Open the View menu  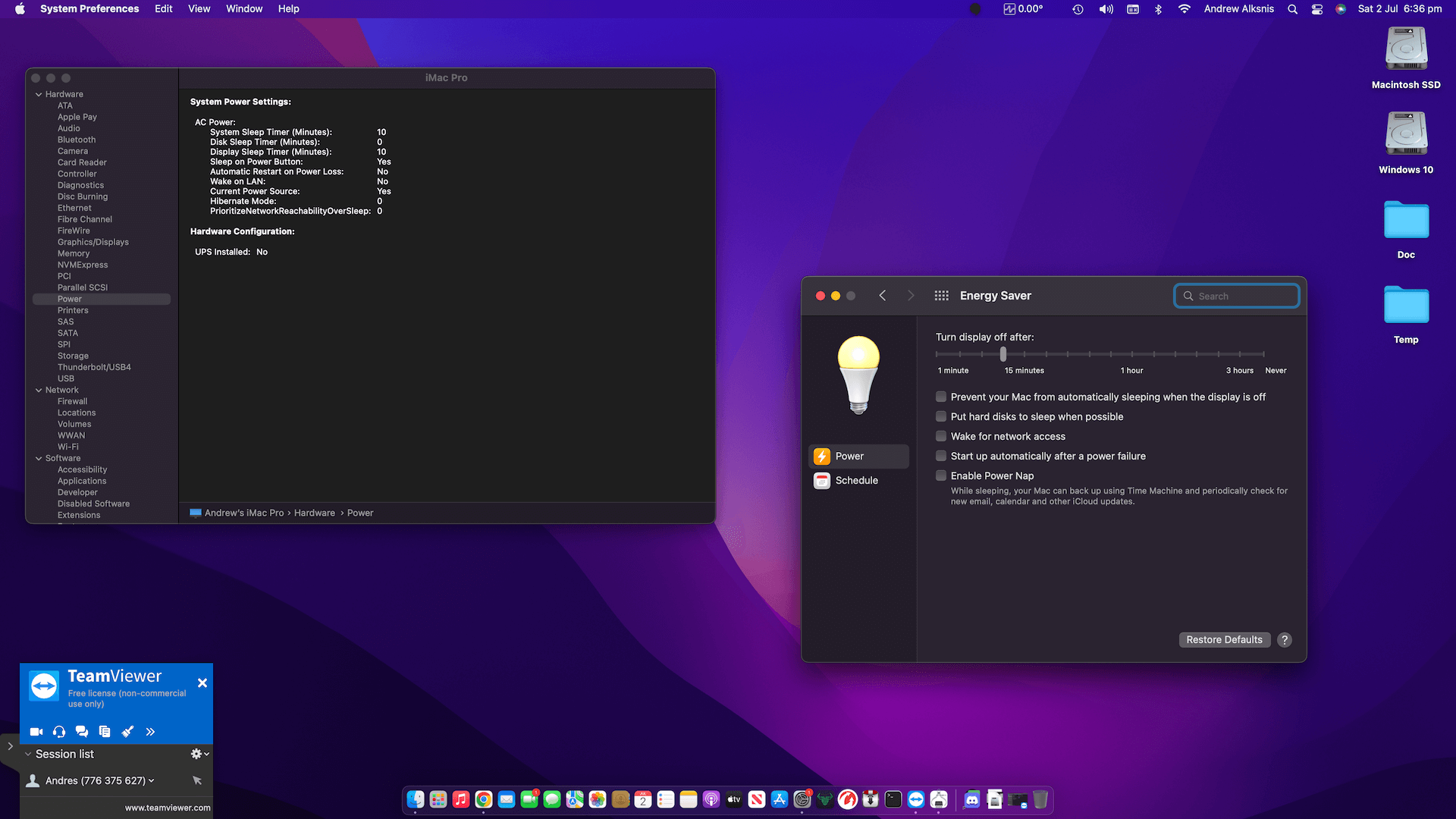point(199,9)
